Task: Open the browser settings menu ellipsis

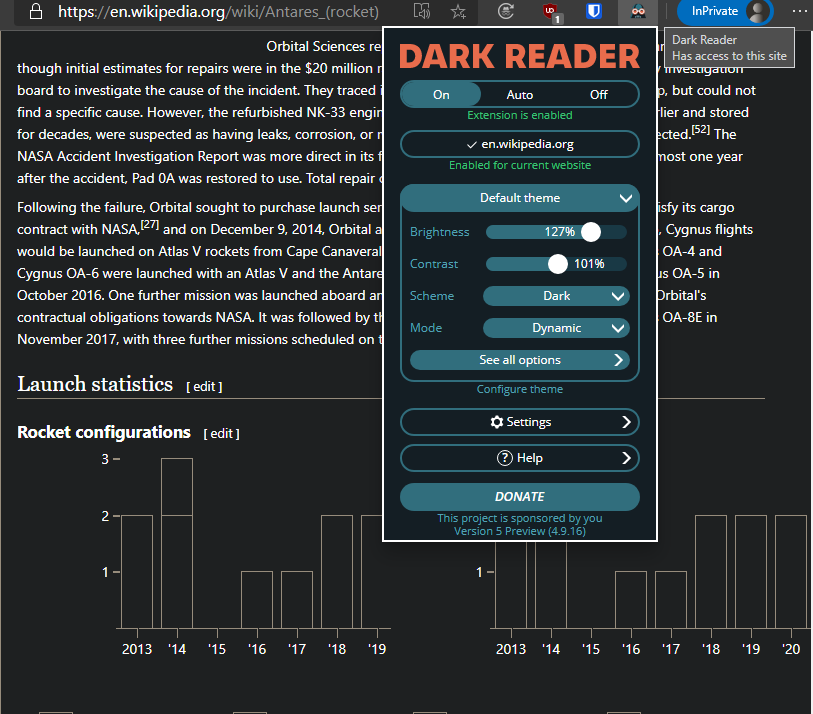Action: (x=799, y=12)
